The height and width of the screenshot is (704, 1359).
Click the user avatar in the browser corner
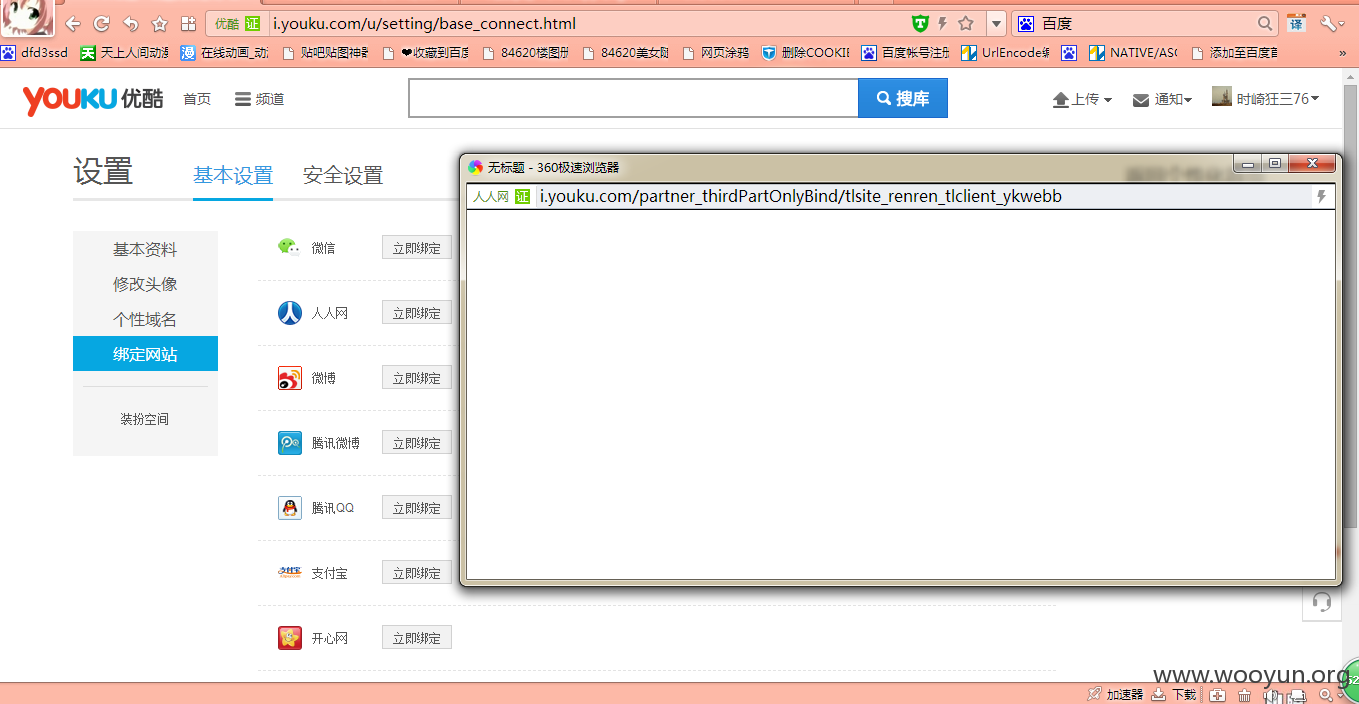coord(27,18)
